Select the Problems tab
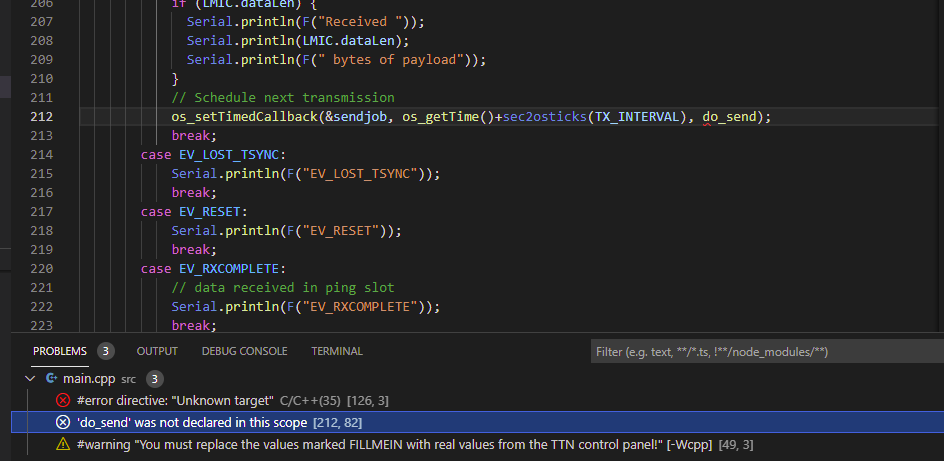Viewport: 944px width, 461px height. click(59, 351)
